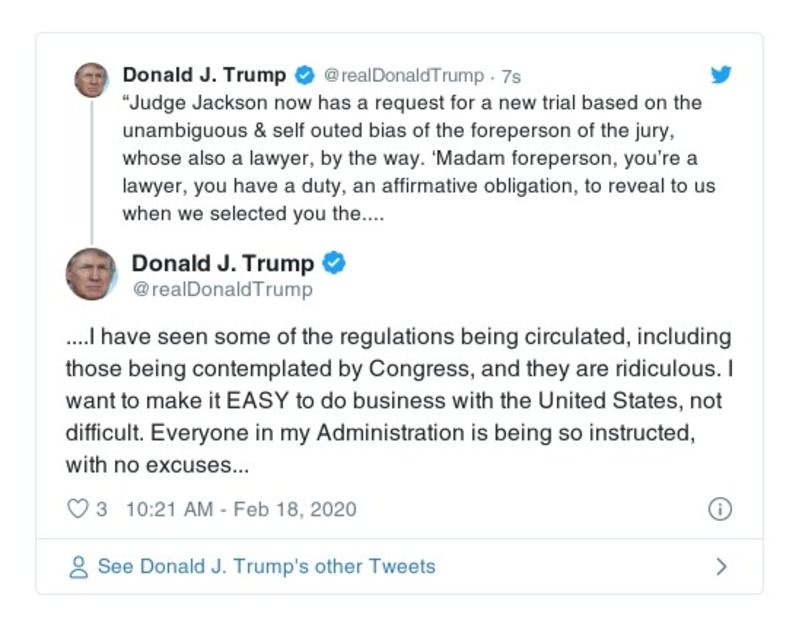Click the large Donald J. Trump name
799x630 pixels.
pos(223,263)
